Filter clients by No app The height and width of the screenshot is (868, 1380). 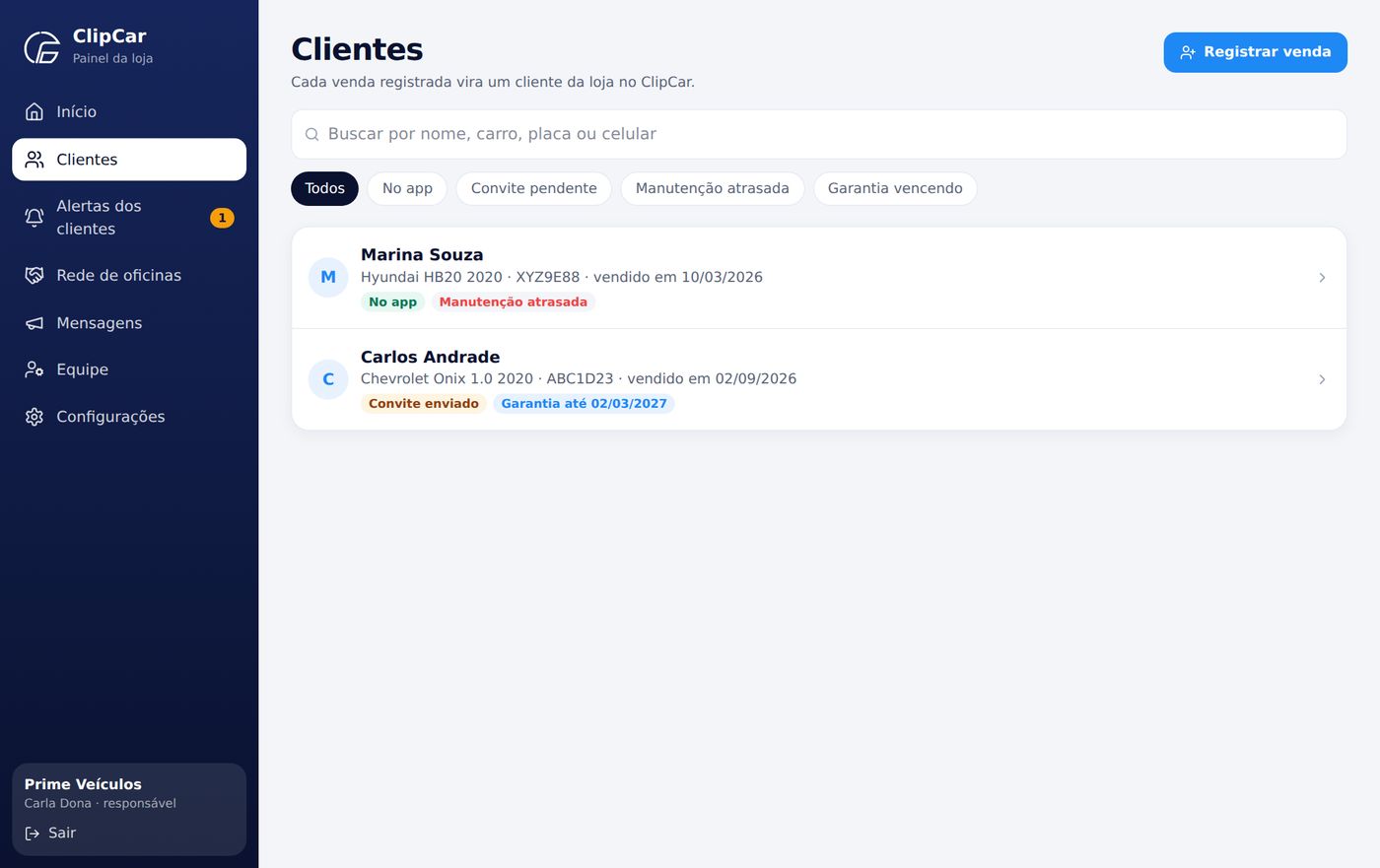407,188
